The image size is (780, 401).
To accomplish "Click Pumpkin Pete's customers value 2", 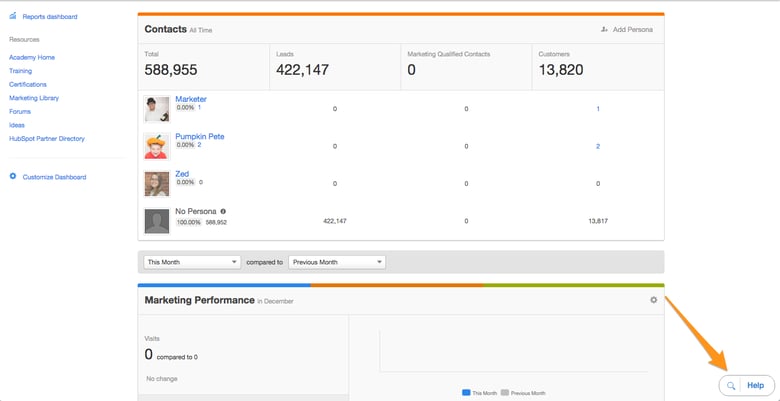I will 598,146.
